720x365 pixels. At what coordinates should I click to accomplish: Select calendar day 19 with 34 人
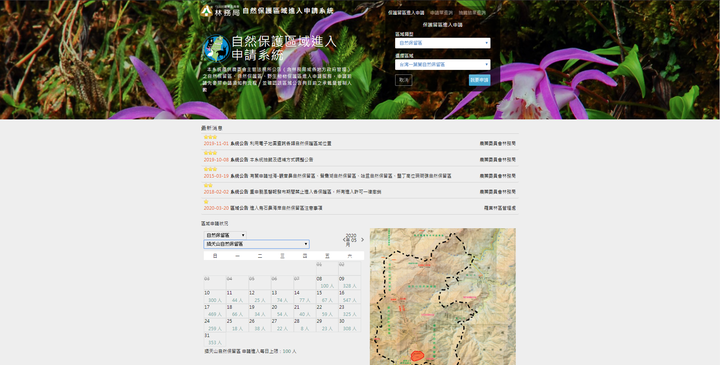click(x=259, y=311)
